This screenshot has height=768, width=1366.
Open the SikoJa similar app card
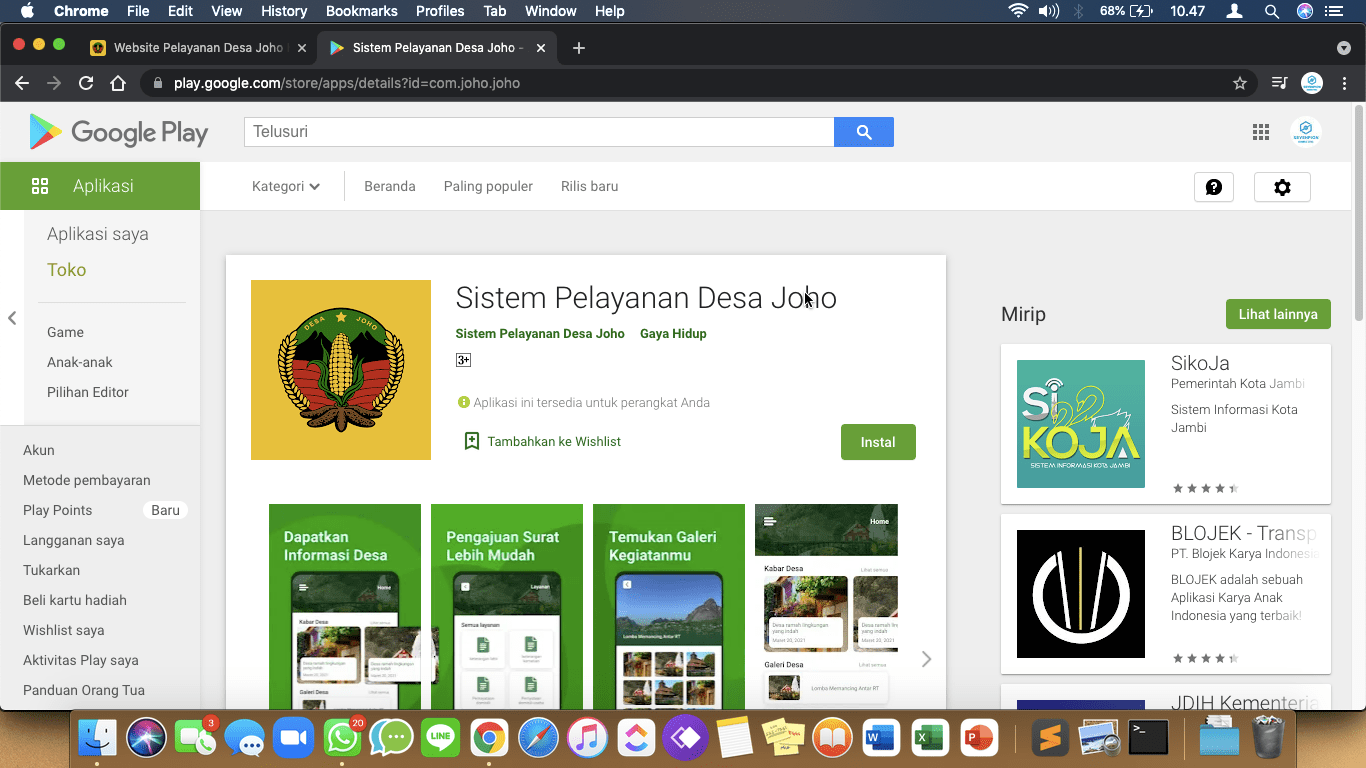tap(1166, 424)
